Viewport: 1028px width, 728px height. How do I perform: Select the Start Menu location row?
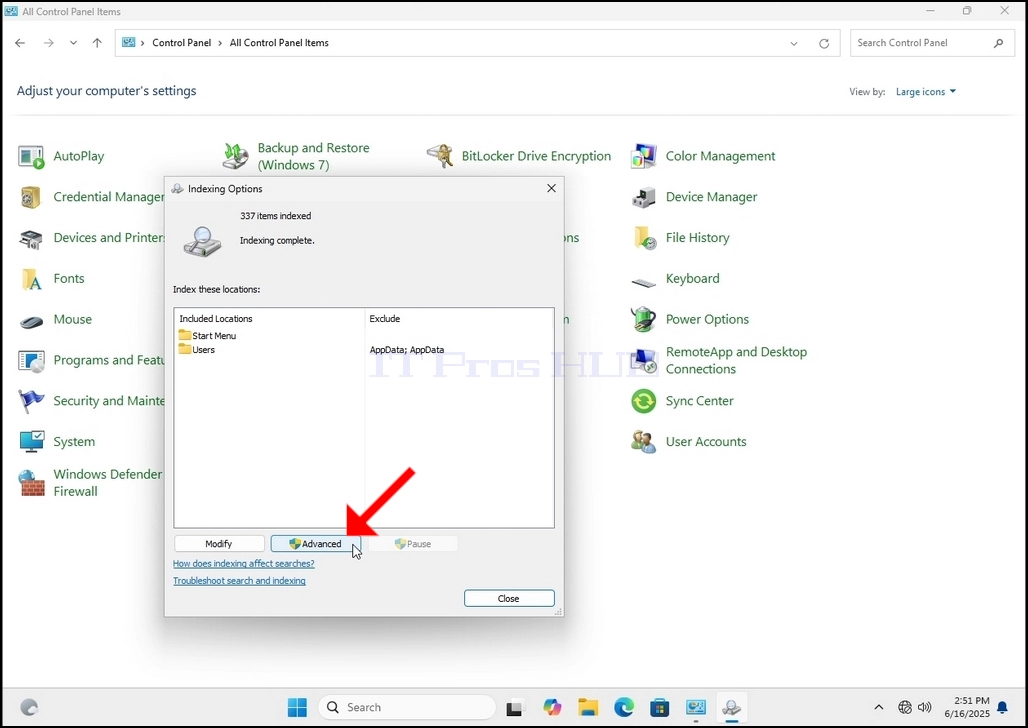click(207, 336)
